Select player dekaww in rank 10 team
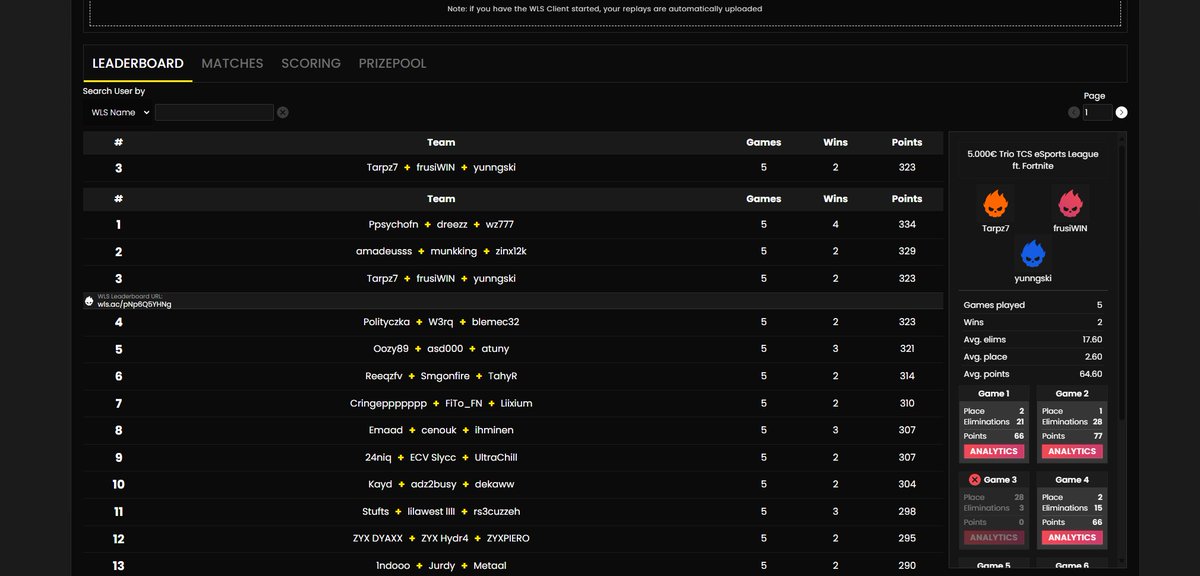The width and height of the screenshot is (1200, 576). coord(494,484)
